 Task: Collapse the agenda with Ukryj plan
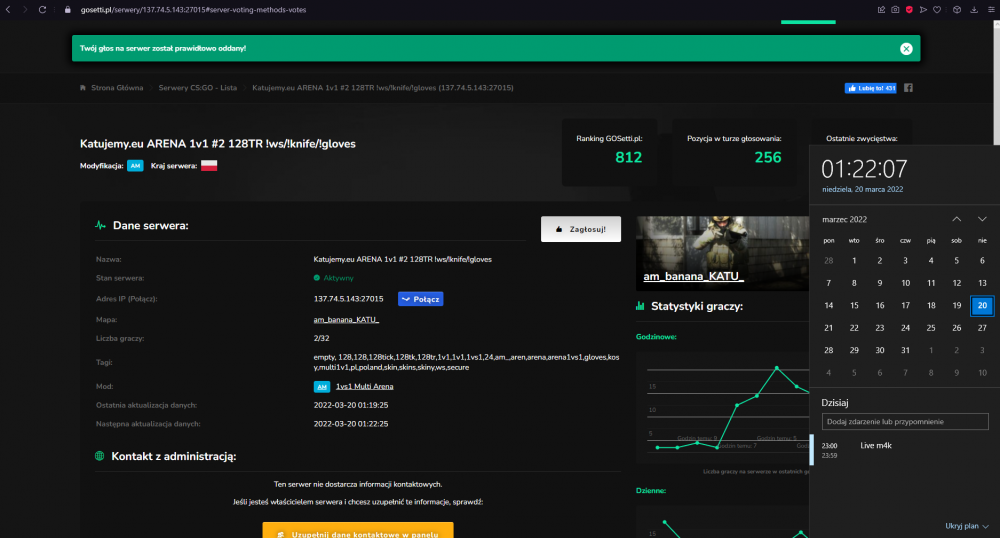(967, 526)
